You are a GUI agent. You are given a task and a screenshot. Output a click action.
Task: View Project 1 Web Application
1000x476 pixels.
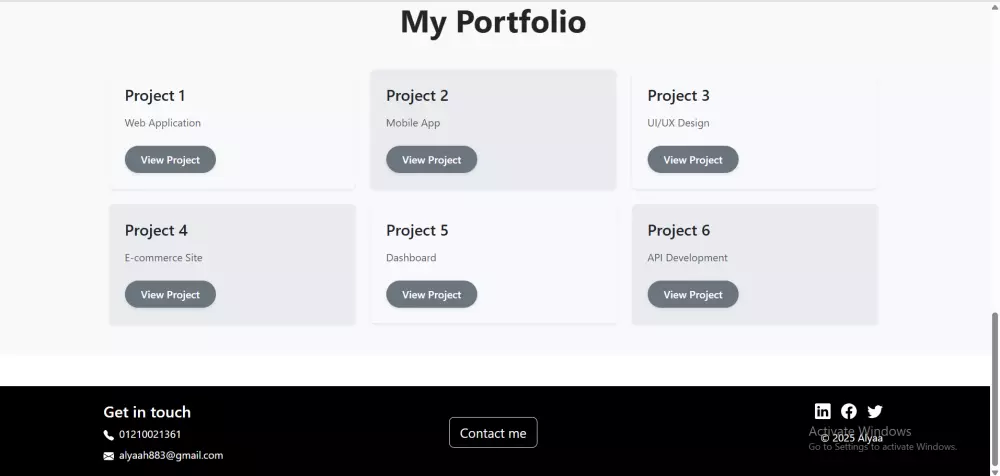pyautogui.click(x=170, y=160)
